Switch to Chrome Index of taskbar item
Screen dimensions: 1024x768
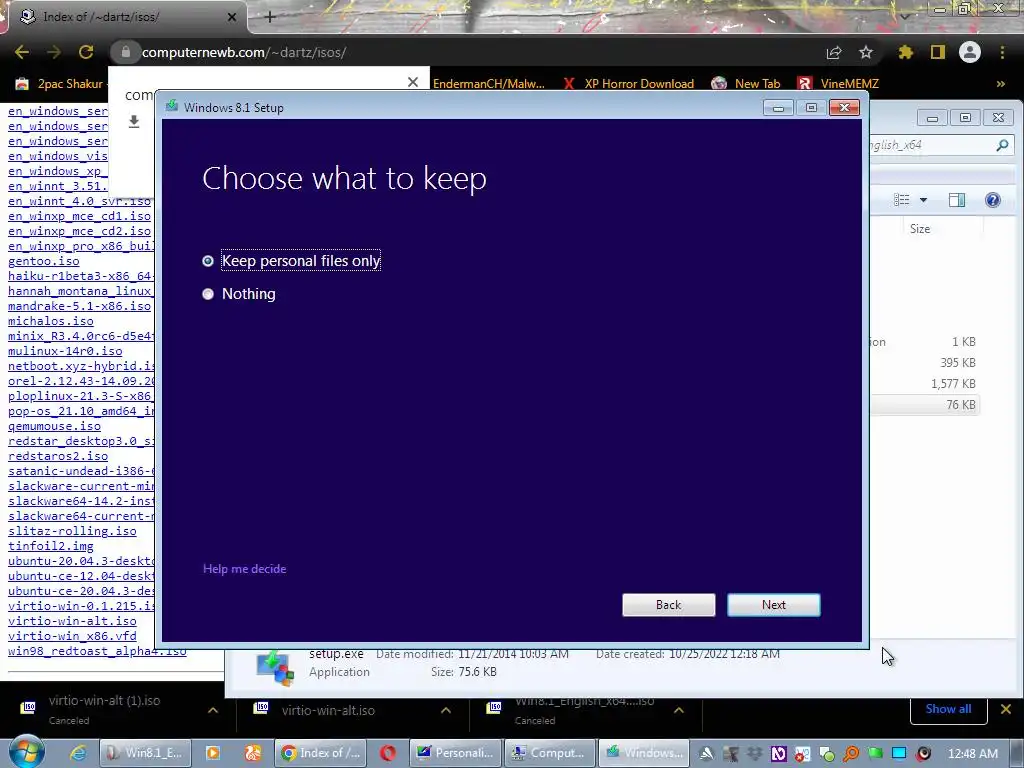[320, 753]
